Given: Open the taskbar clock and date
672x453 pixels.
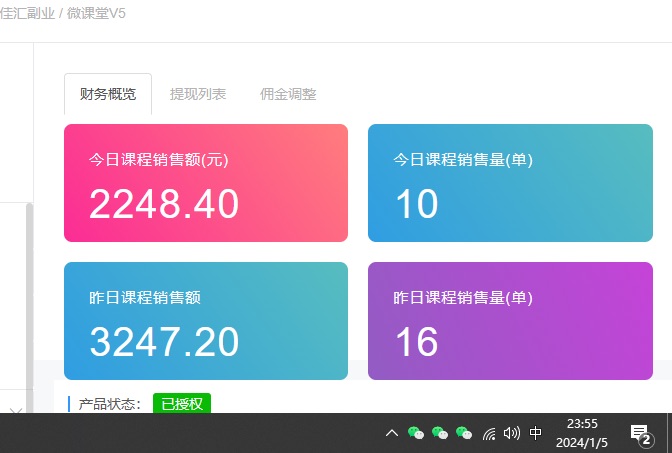Looking at the screenshot, I should [582, 433].
